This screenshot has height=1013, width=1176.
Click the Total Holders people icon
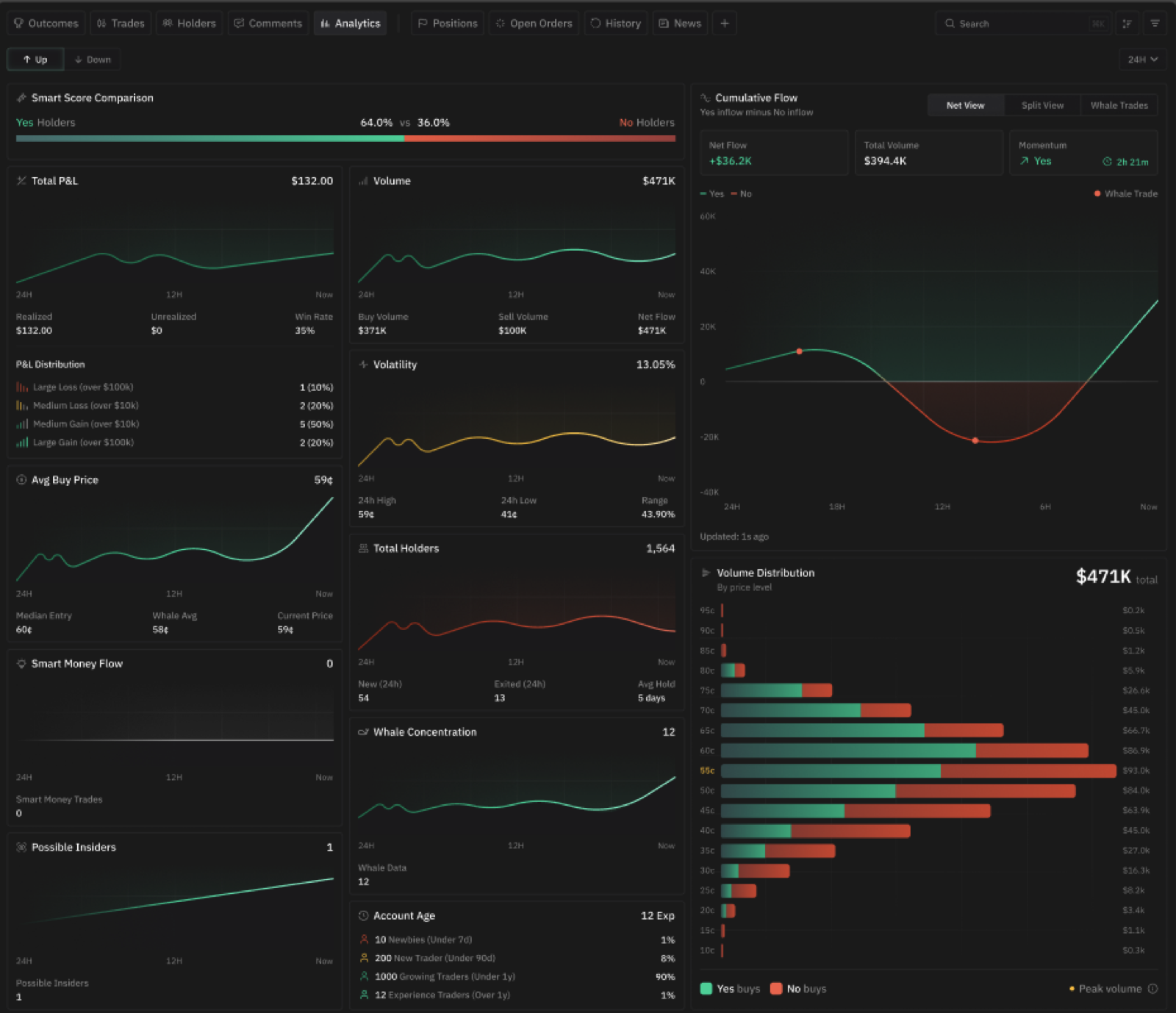click(x=363, y=548)
